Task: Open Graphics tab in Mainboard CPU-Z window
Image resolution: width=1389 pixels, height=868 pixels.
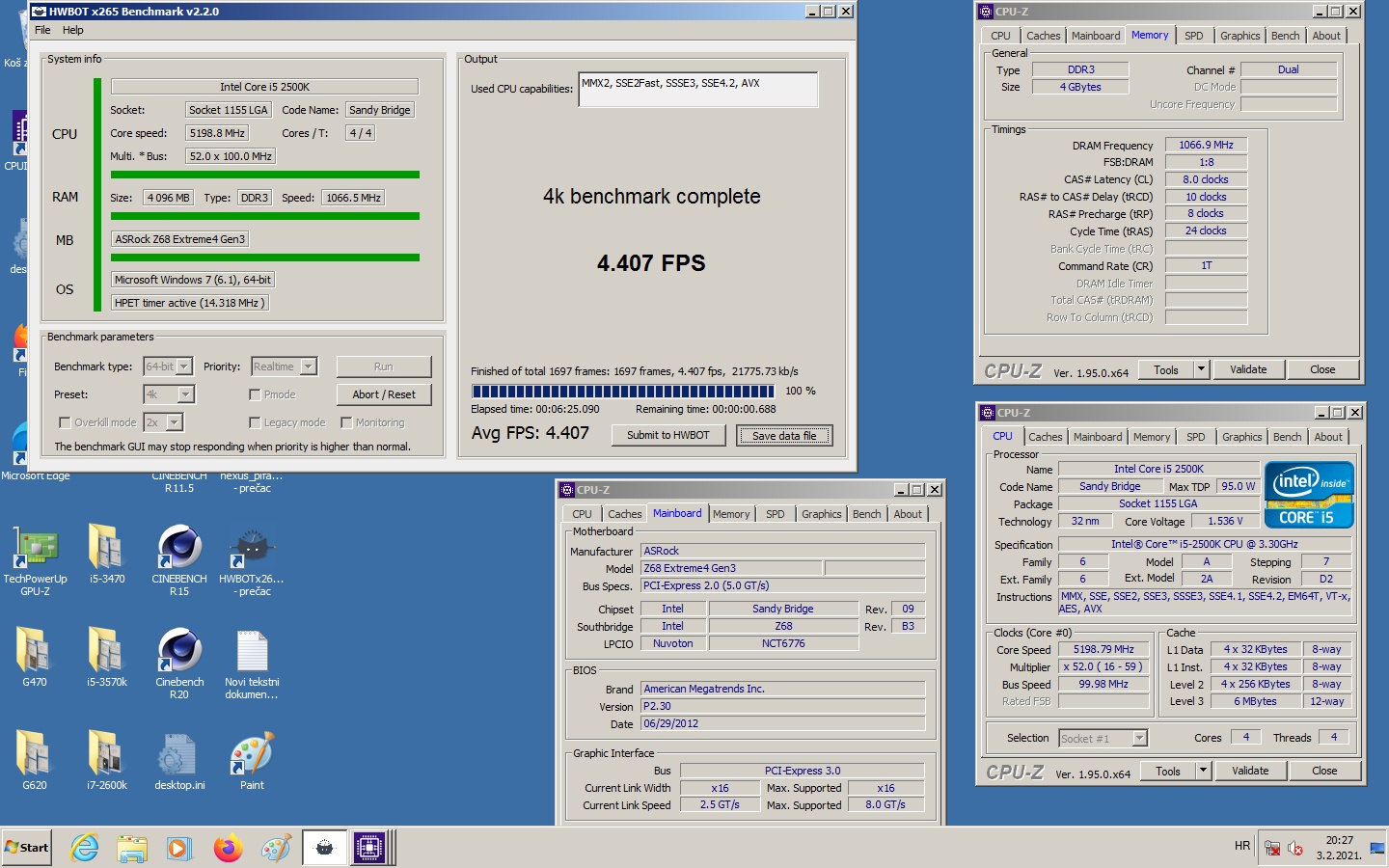Action: point(822,514)
